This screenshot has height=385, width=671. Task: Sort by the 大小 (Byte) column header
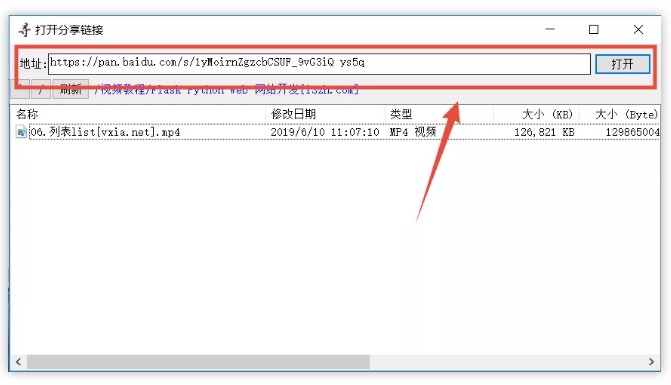click(x=626, y=114)
